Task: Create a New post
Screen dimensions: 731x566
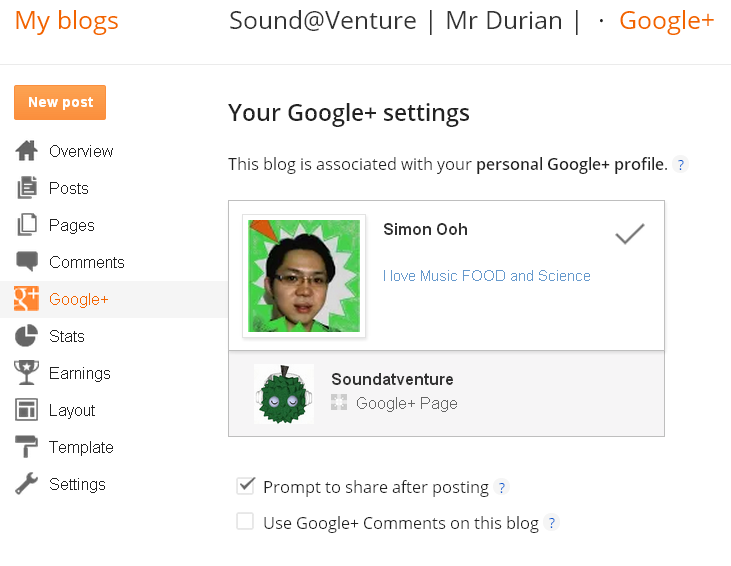Action: point(60,102)
